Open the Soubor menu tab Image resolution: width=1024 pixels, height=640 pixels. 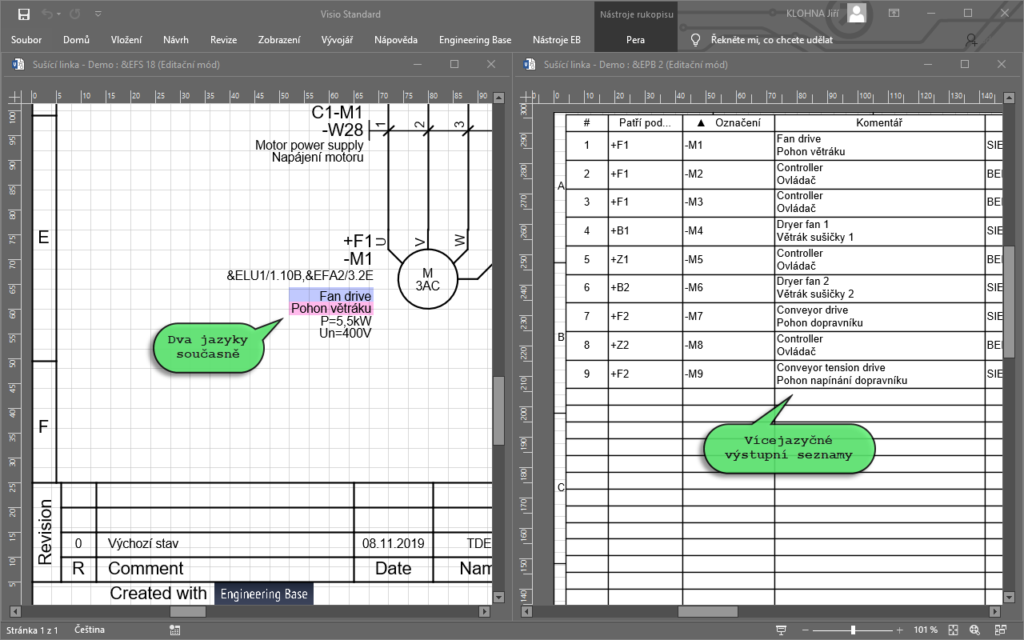pos(27,40)
